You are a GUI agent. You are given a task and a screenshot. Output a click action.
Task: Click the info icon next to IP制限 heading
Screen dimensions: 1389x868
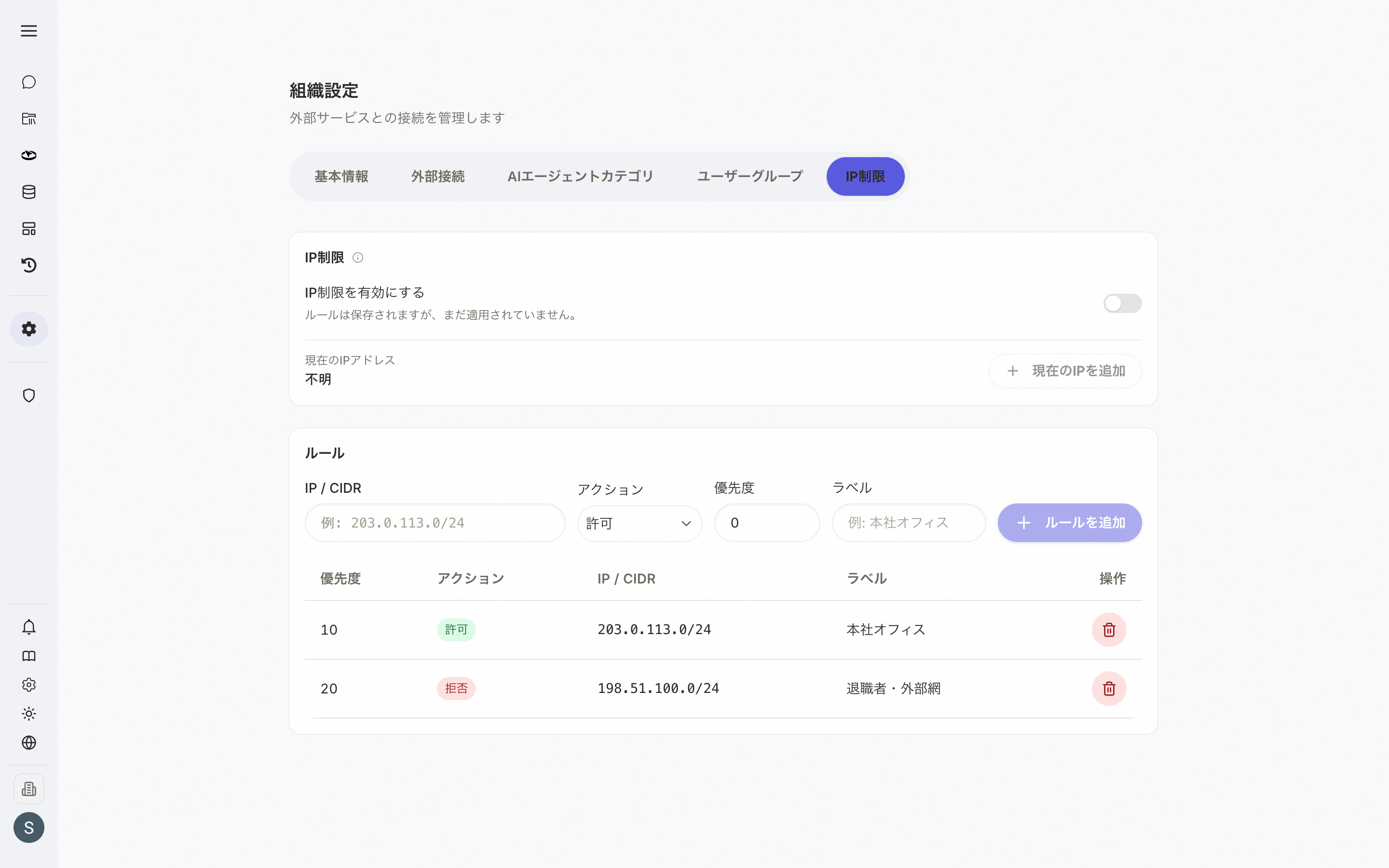point(357,258)
